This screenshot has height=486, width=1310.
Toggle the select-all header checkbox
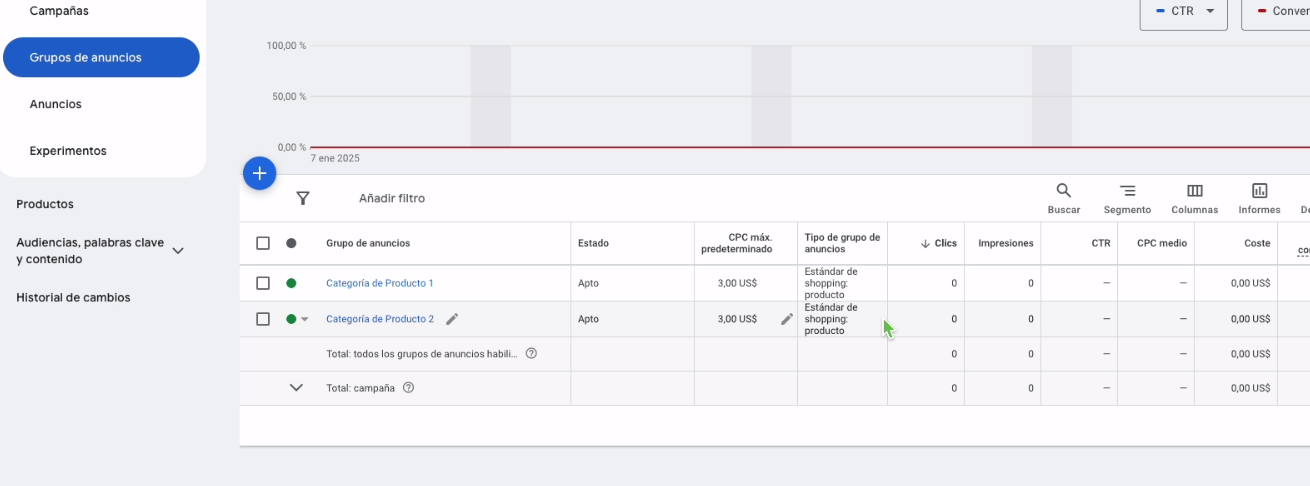pyautogui.click(x=263, y=243)
